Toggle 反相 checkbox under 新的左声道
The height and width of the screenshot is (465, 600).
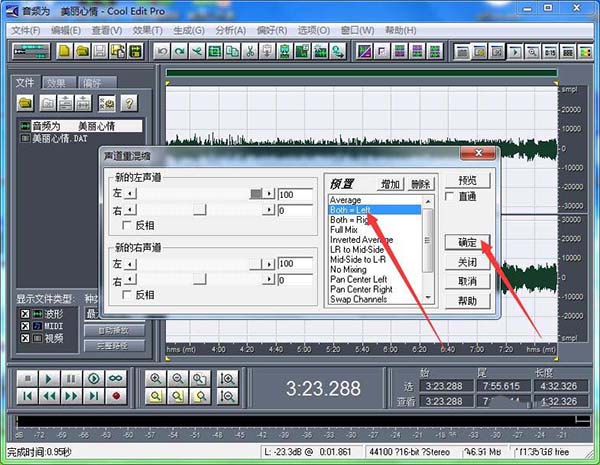click(x=126, y=225)
